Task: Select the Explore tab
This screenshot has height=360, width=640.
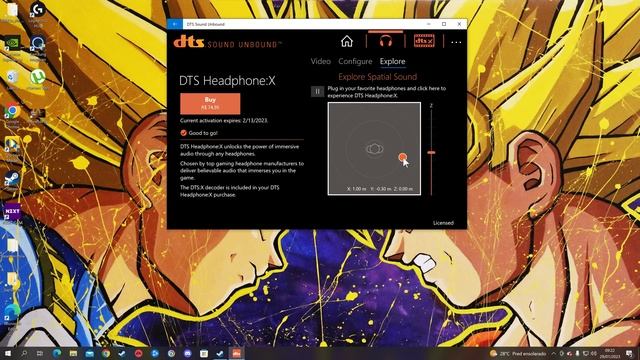Action: coord(392,61)
